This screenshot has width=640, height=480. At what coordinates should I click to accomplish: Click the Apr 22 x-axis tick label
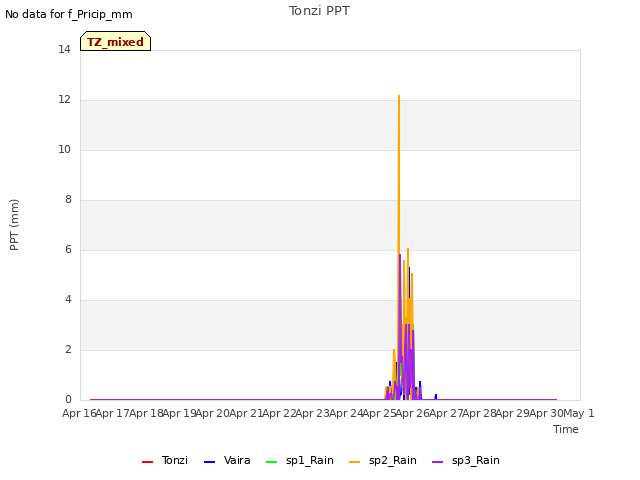click(279, 413)
